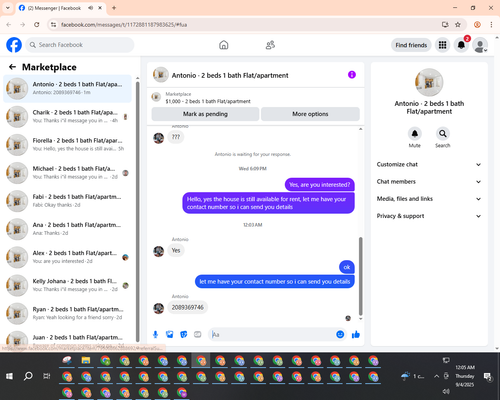Expand Media, files and links section

click(x=429, y=199)
